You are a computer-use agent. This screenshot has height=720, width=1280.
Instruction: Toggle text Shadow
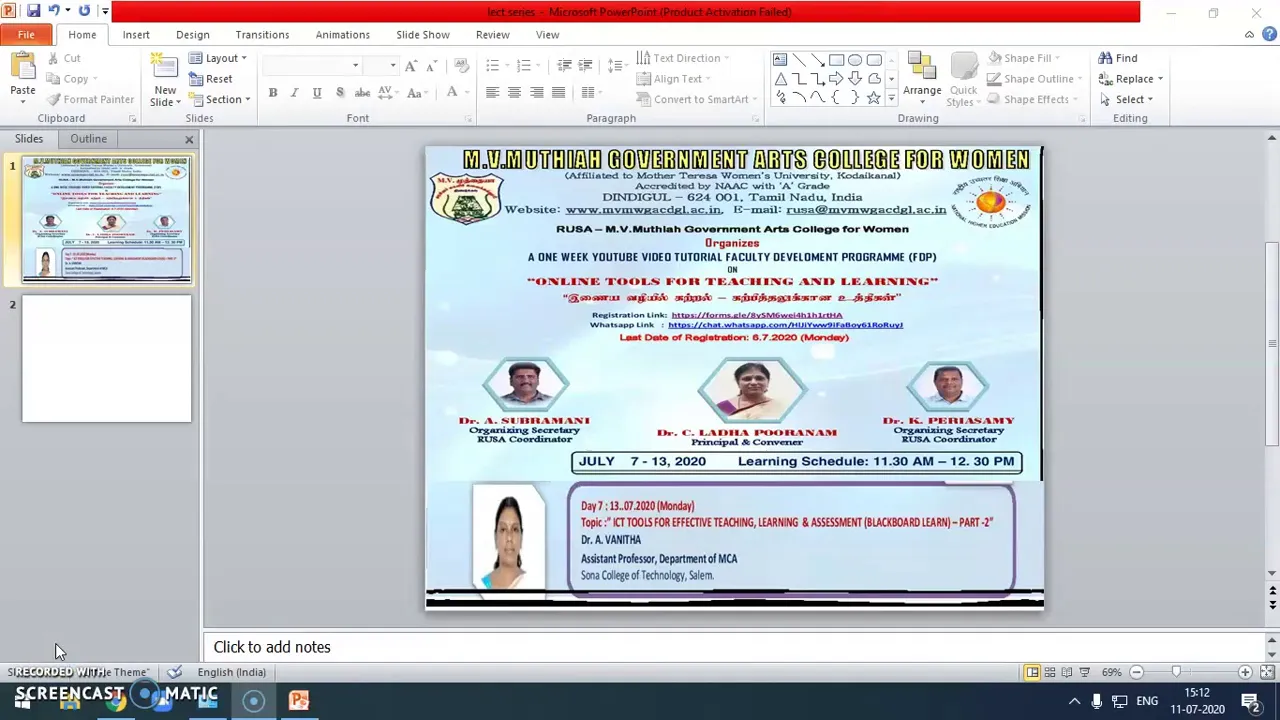click(x=340, y=93)
